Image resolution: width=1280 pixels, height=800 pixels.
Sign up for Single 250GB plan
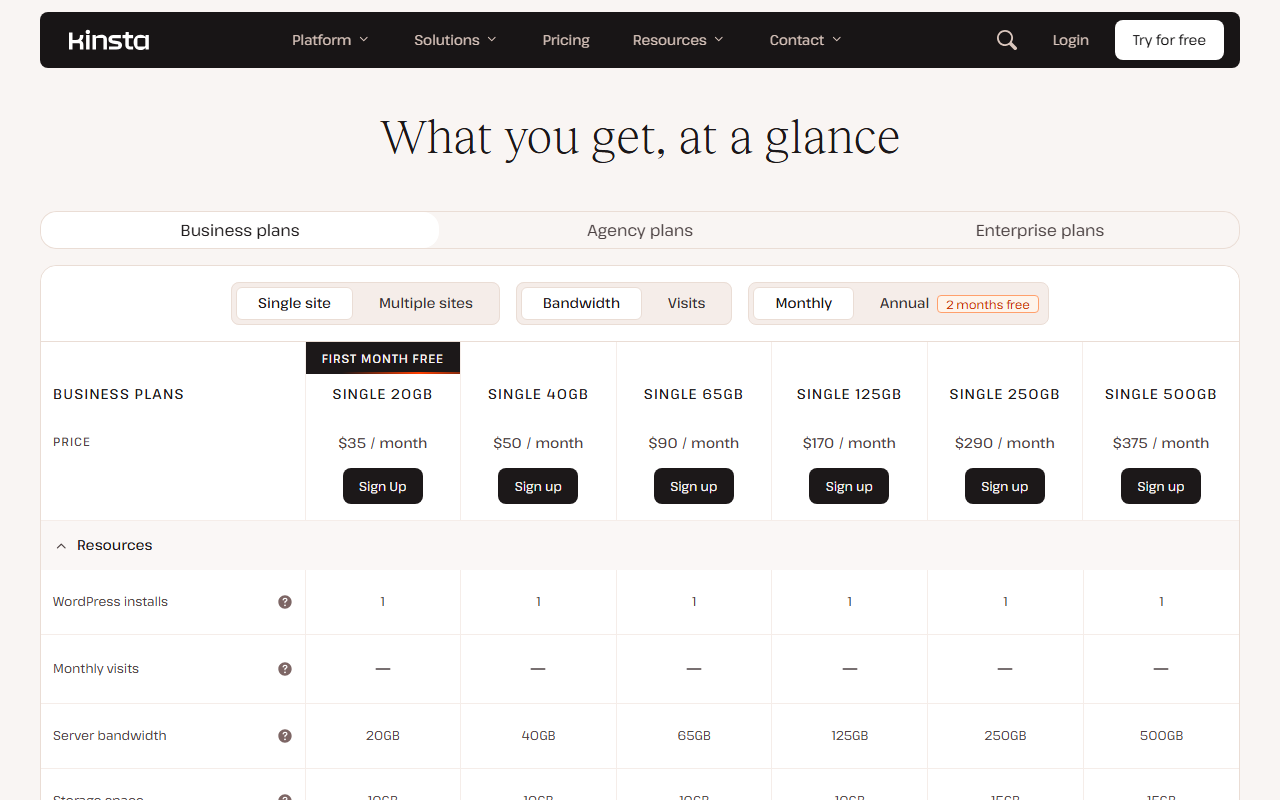pyautogui.click(x=1005, y=486)
